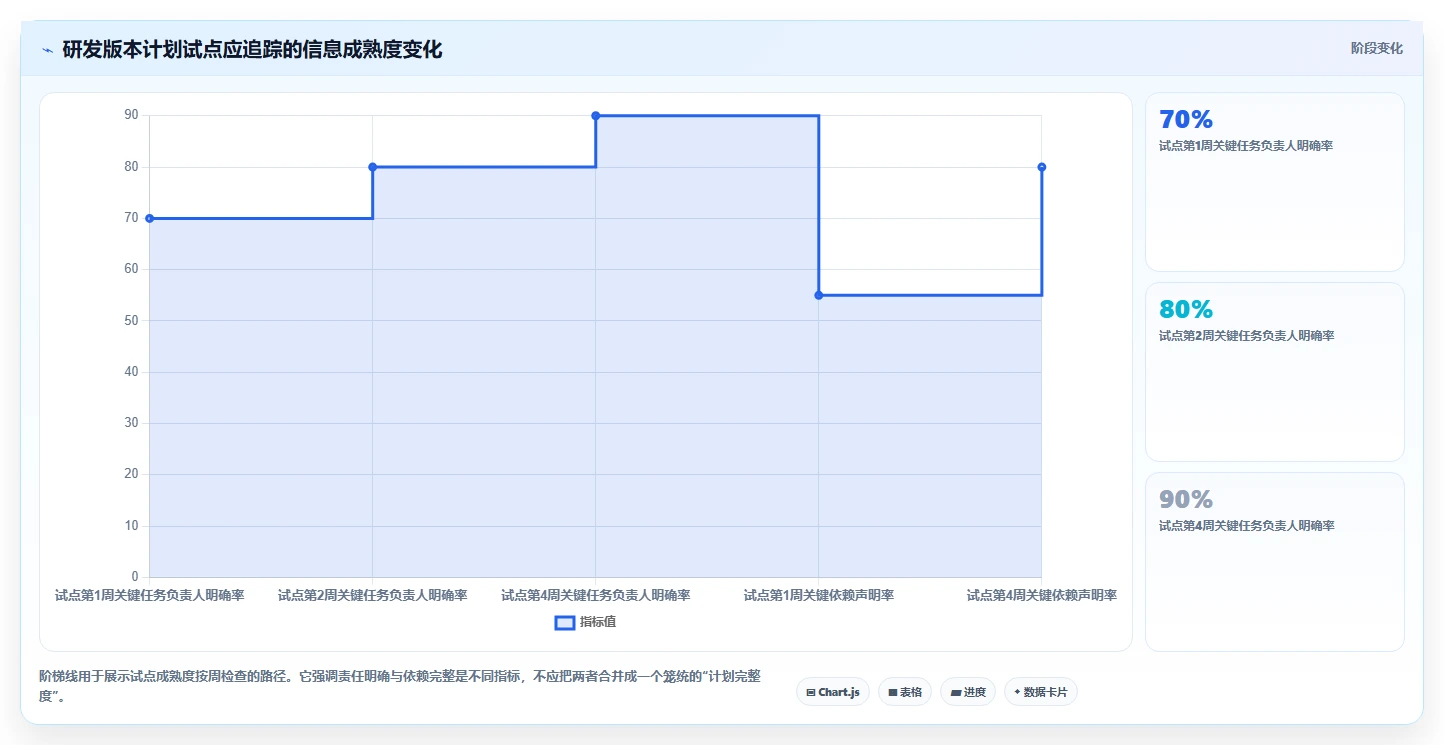The width and height of the screenshot is (1444, 745).
Task: Click y-axis tick label 50
Action: (x=132, y=321)
